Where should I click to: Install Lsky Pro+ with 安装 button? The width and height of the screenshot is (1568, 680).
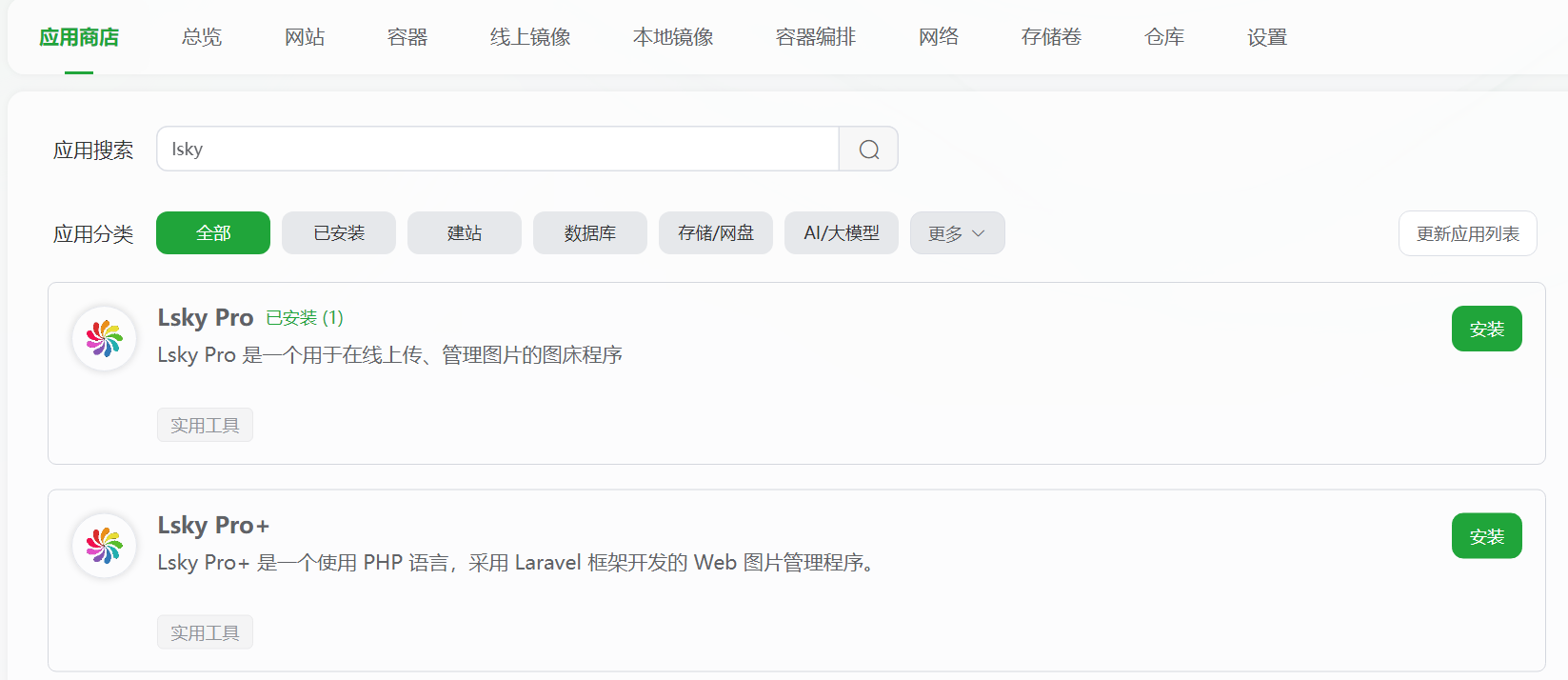tap(1486, 536)
